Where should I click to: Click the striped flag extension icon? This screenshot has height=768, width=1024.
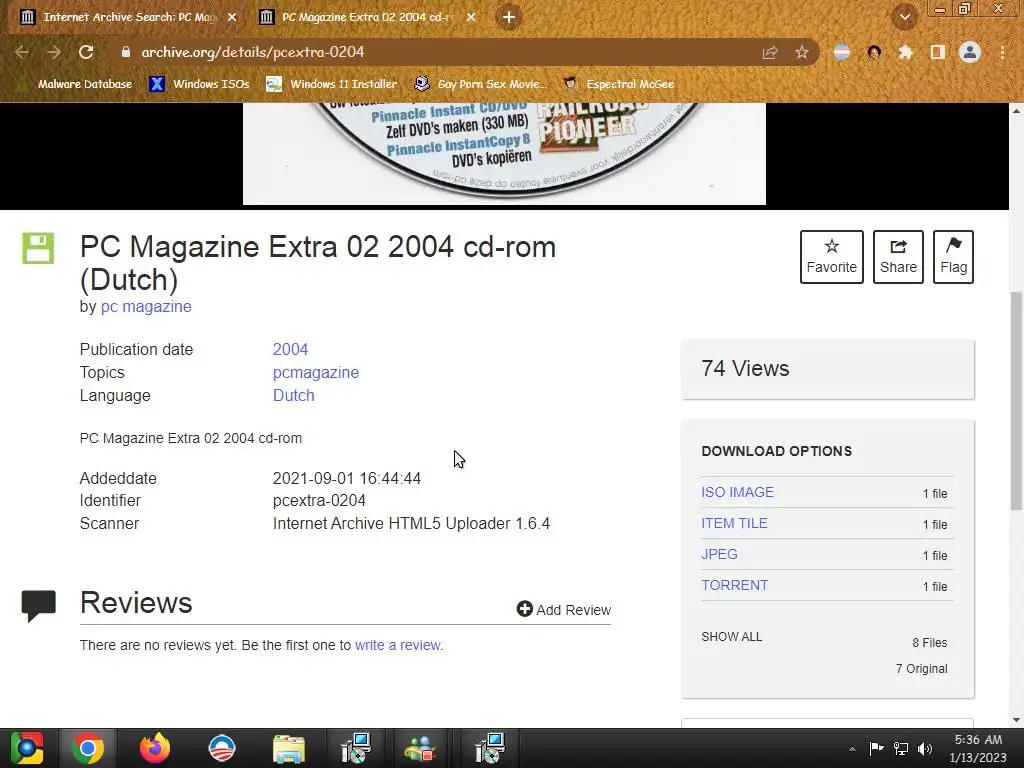point(842,52)
